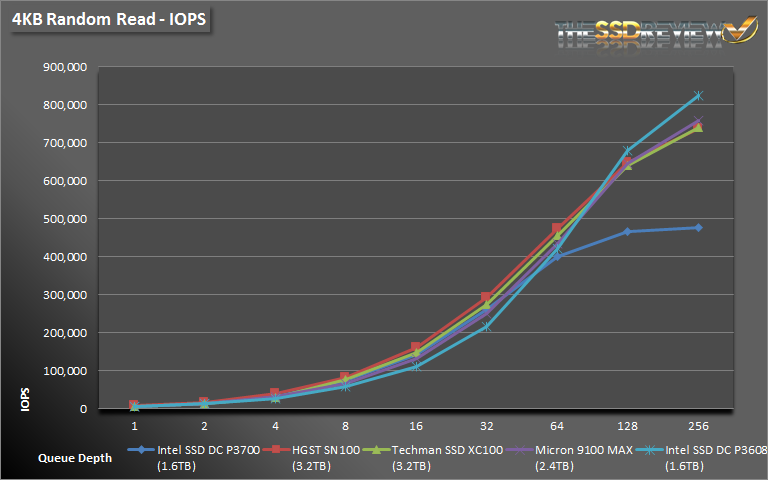Image resolution: width=768 pixels, height=480 pixels.
Task: Click the Intel SSD DC P3608 legend marker
Action: coord(649,449)
